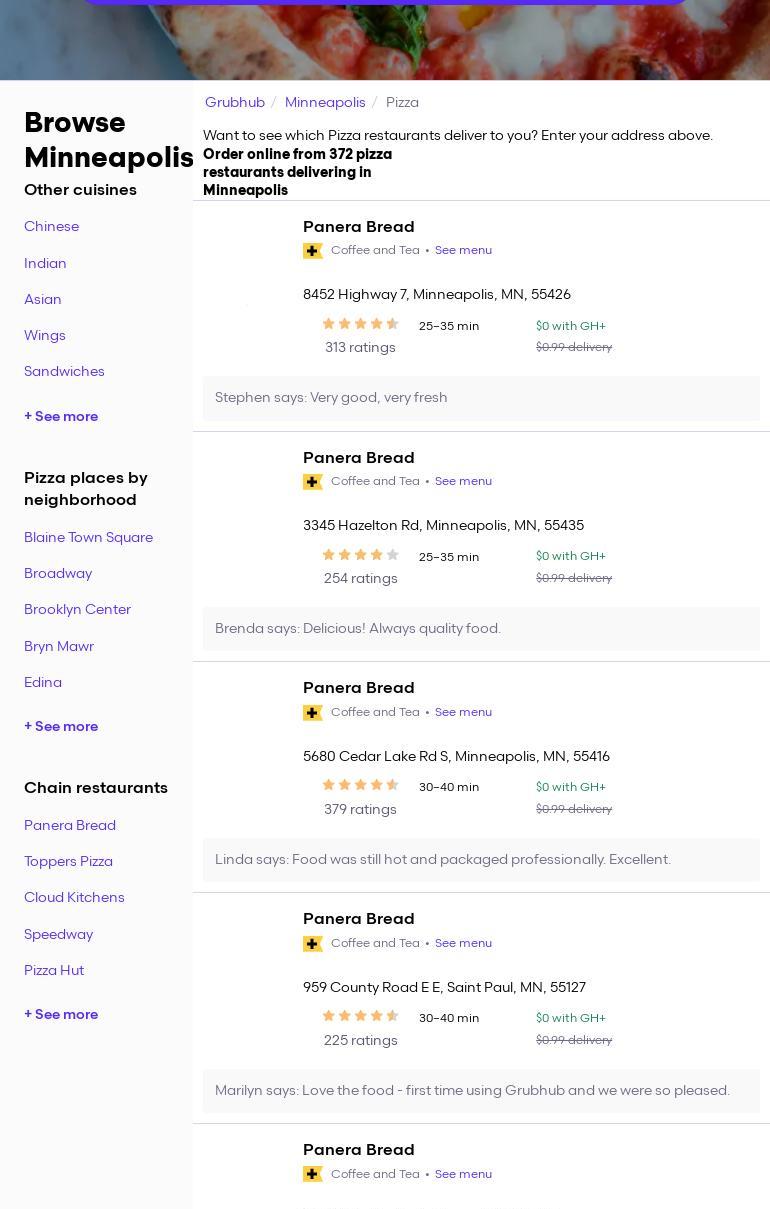Expand See more under Other cuisines
This screenshot has width=770, height=1209.
coord(61,416)
